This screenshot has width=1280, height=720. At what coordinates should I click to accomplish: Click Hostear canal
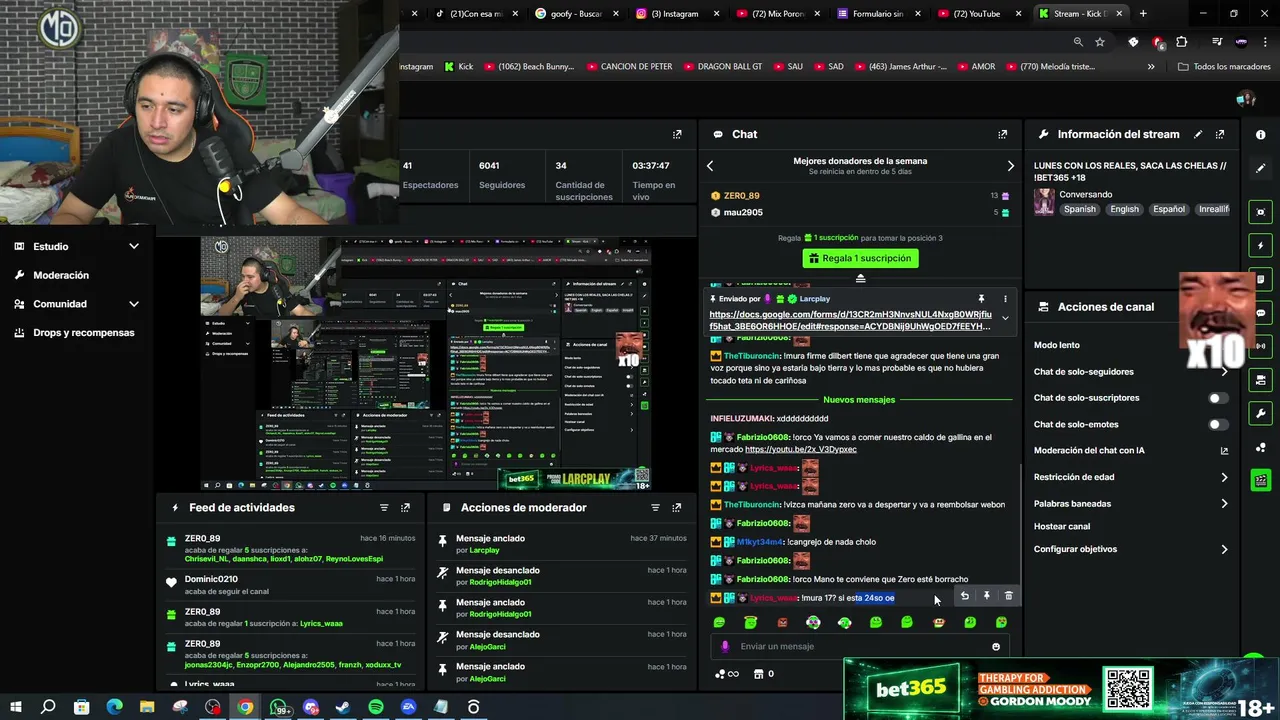click(1062, 527)
